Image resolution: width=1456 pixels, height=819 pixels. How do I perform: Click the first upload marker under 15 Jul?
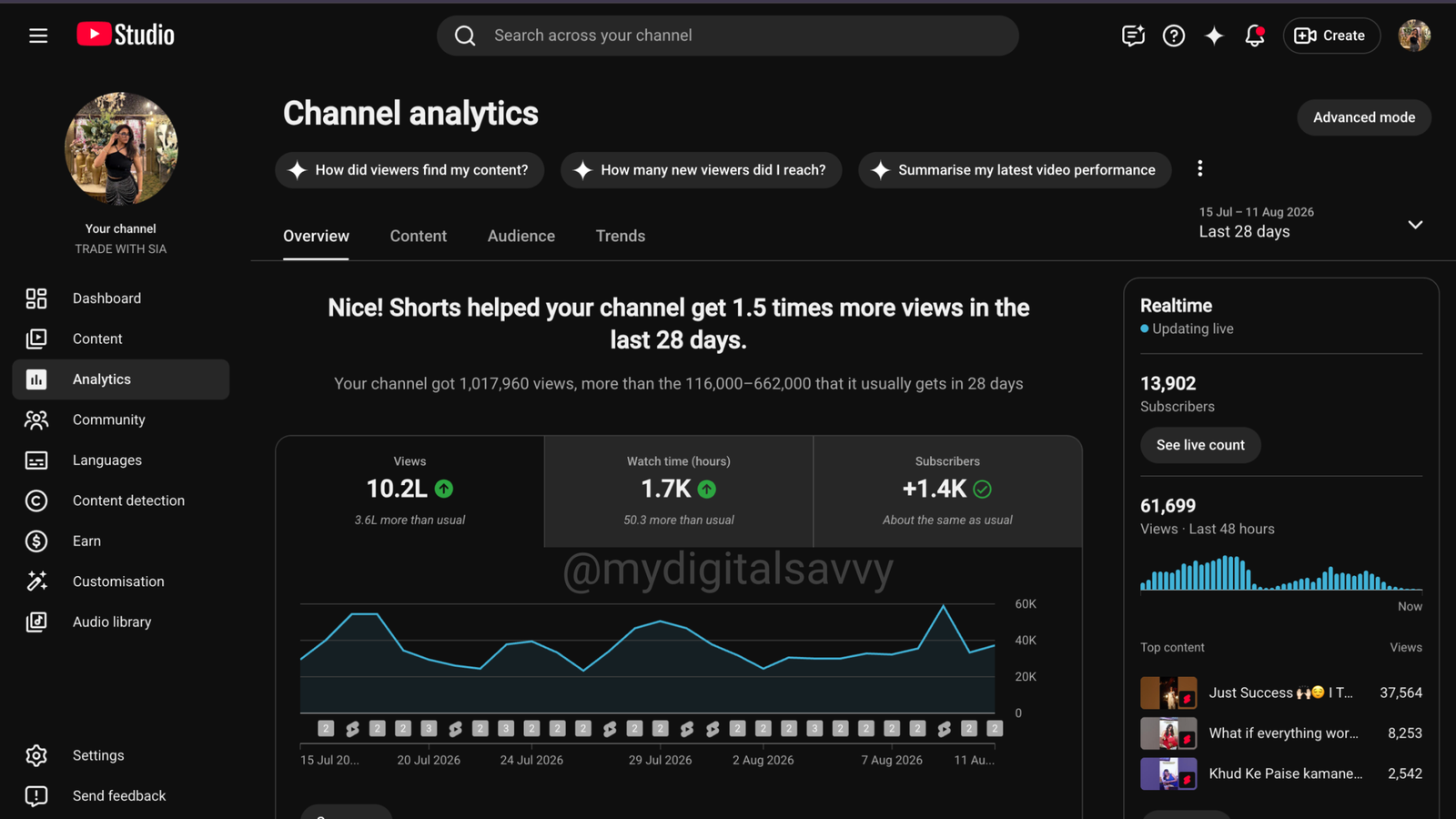(326, 728)
